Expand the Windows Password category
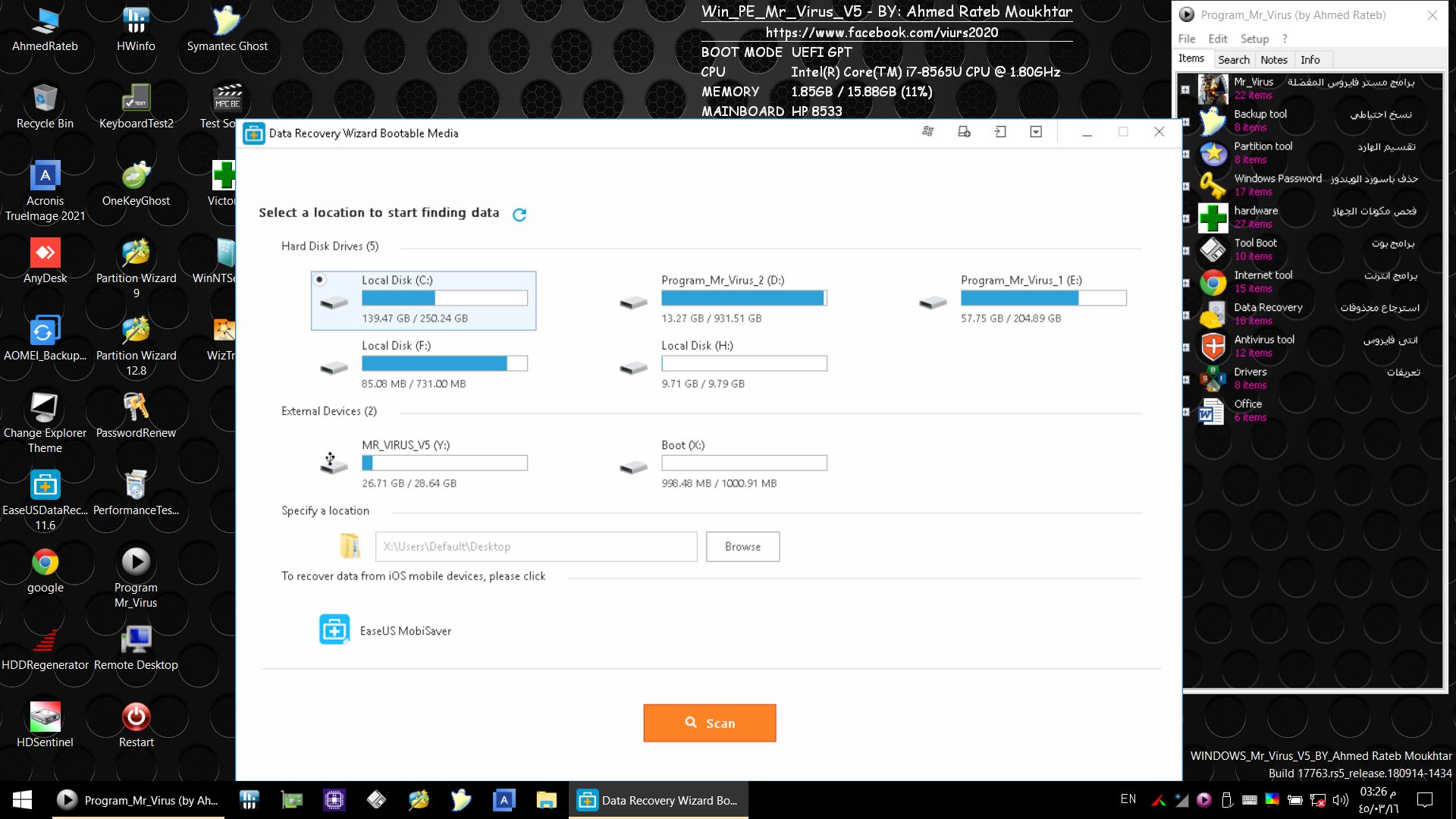Image resolution: width=1456 pixels, height=819 pixels. (x=1185, y=186)
